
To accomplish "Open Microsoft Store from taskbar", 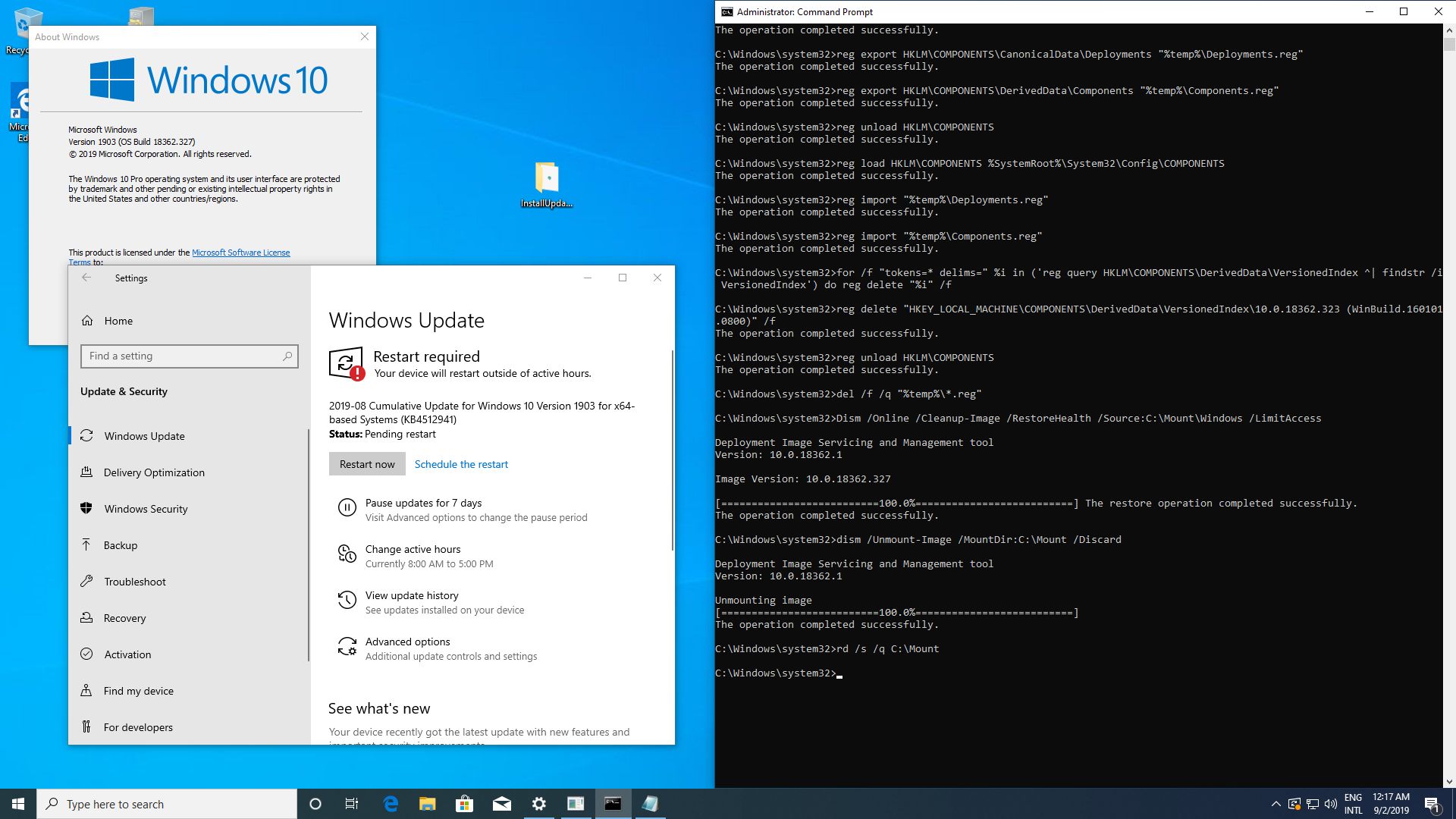I will tap(464, 804).
